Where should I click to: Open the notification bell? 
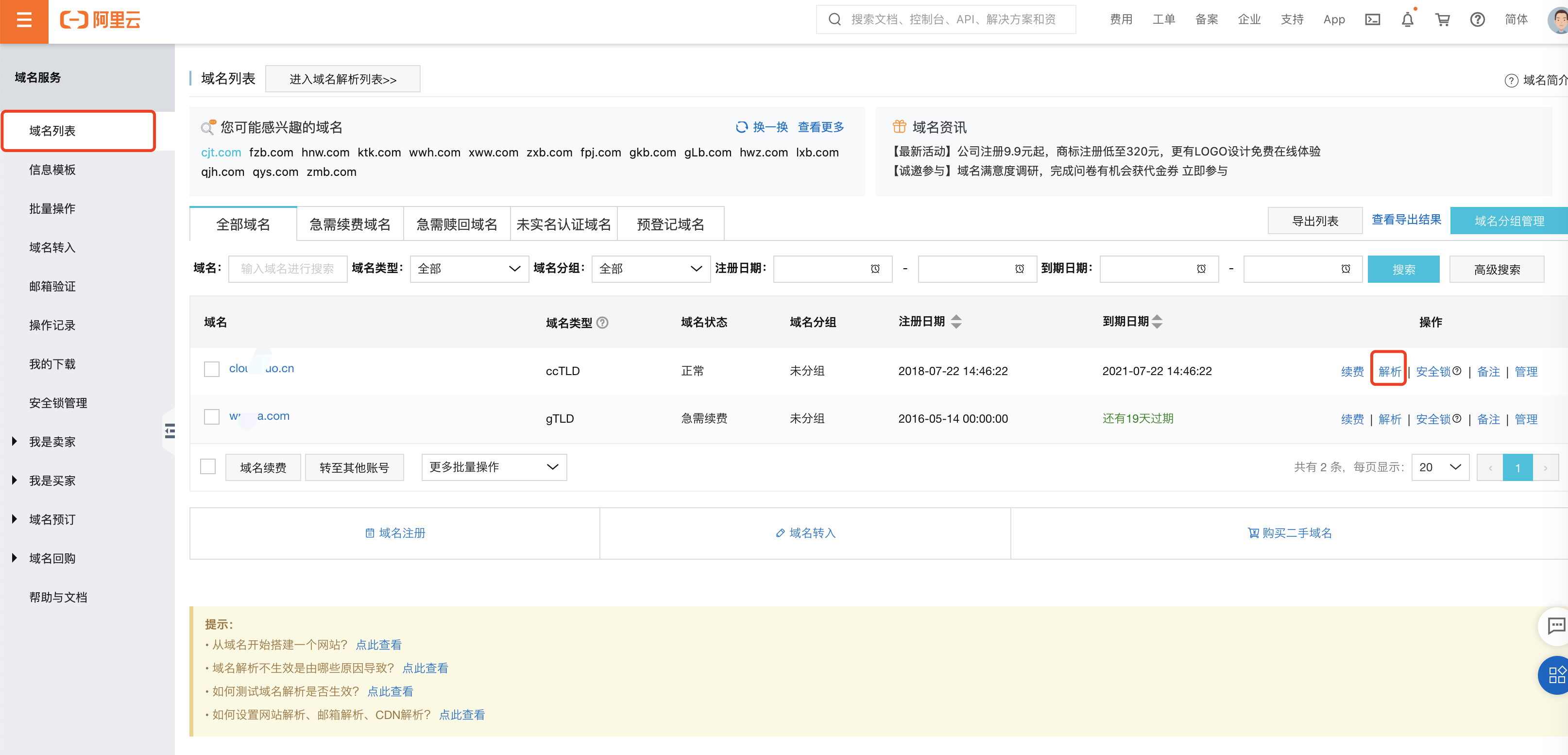point(1407,19)
